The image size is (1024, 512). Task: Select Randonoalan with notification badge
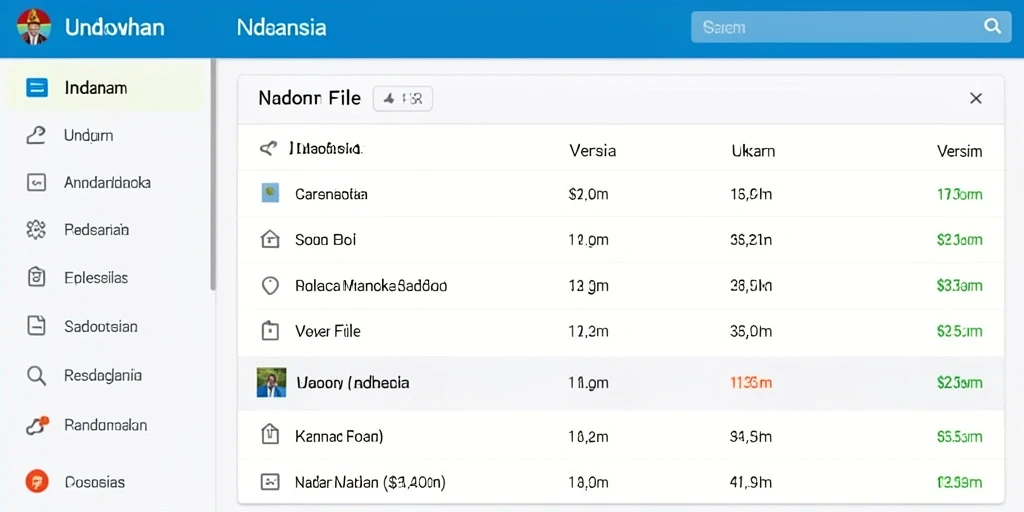click(x=104, y=426)
